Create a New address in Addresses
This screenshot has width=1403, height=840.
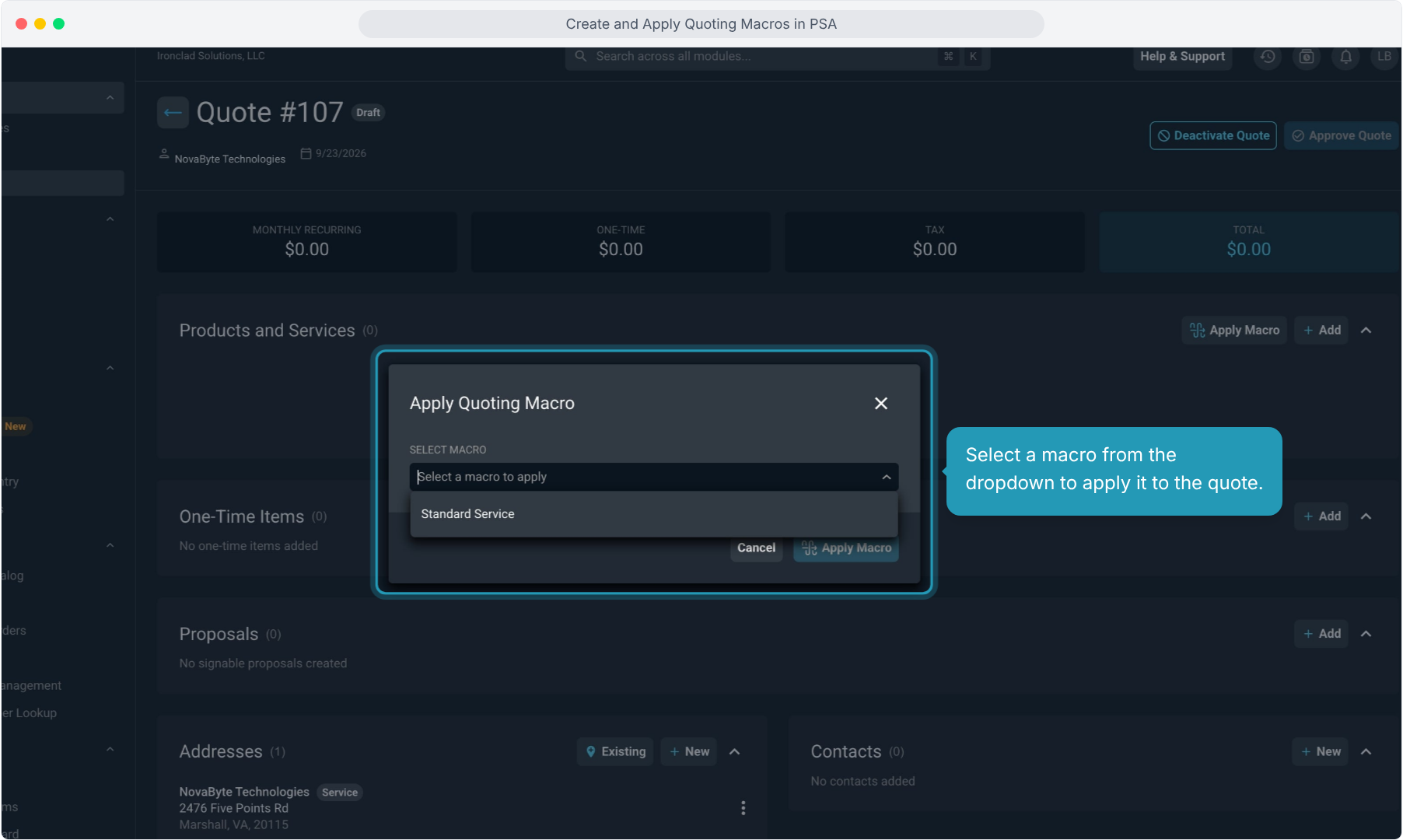click(689, 752)
